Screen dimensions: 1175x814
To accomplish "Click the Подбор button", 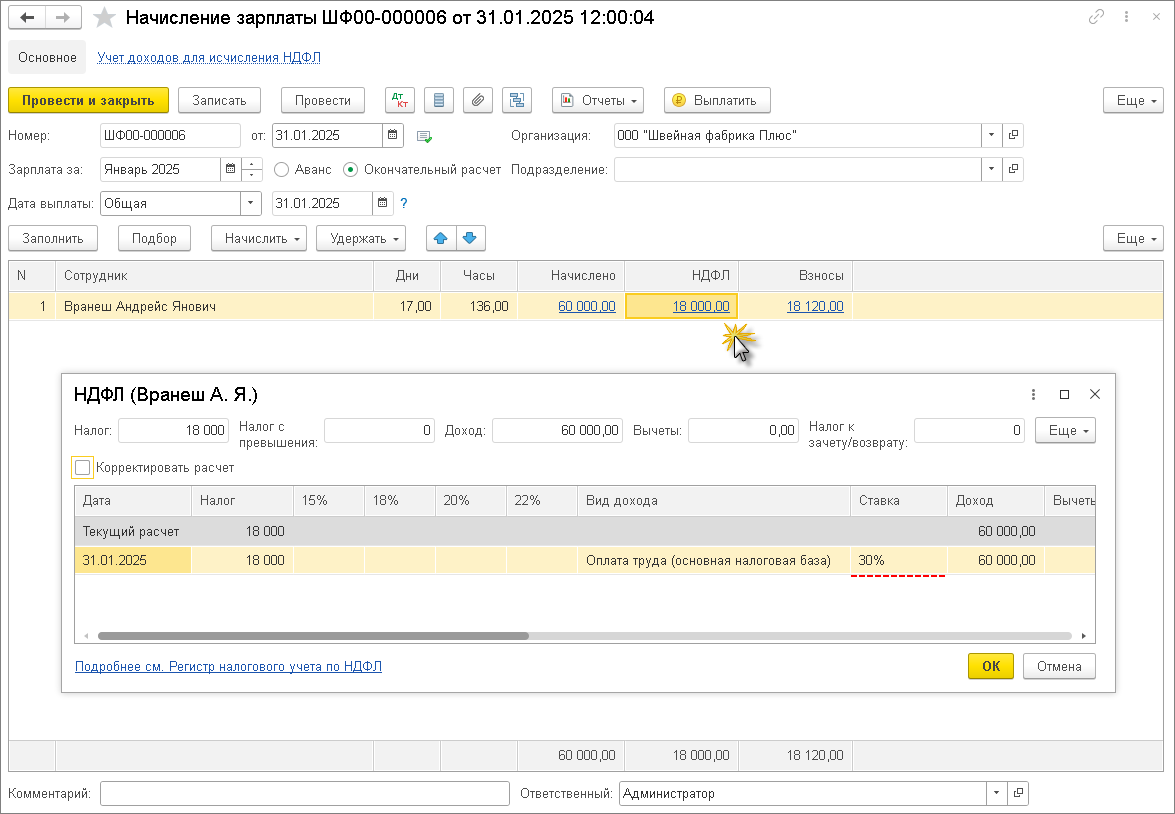I will point(154,238).
